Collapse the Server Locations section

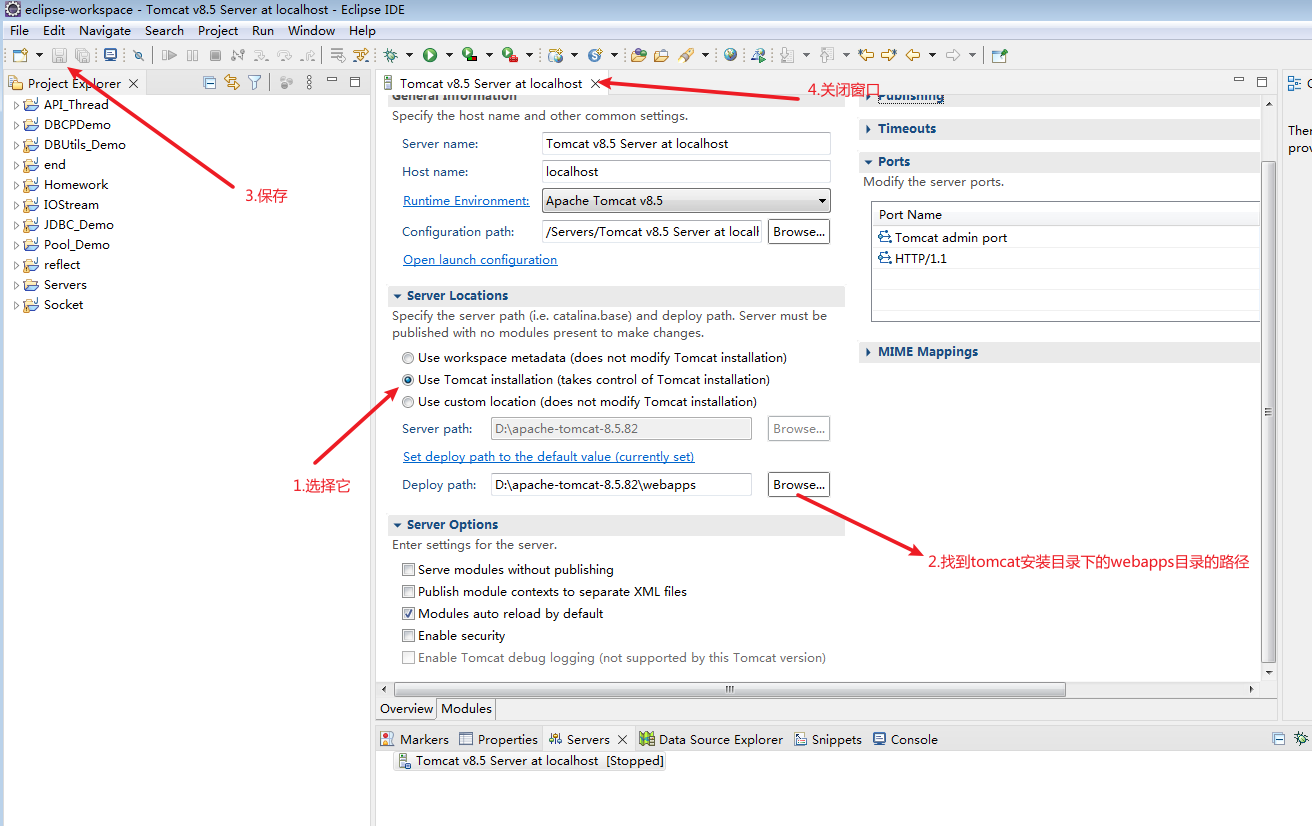coord(398,296)
